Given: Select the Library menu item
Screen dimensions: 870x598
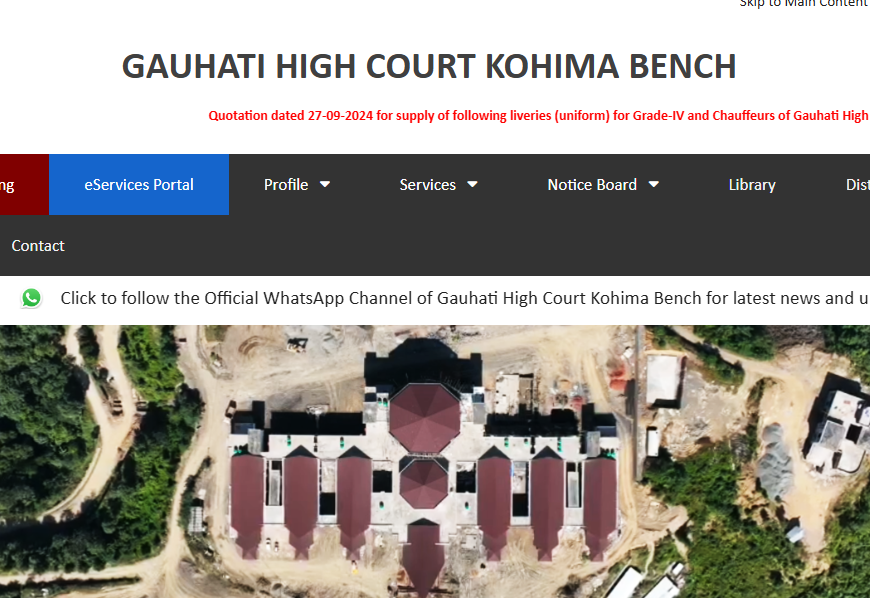Looking at the screenshot, I should [x=752, y=184].
